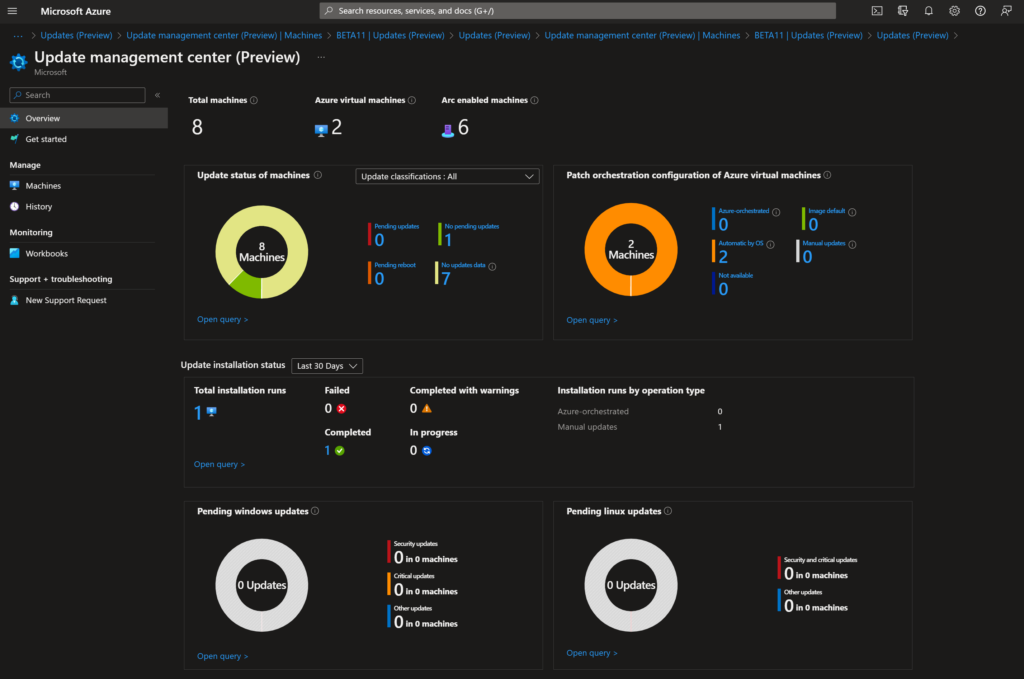Click the green Completed check icon
Viewport: 1024px width, 679px height.
coord(340,450)
